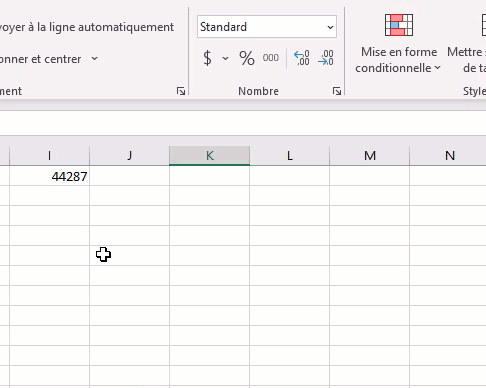Open Mise en forme conditionnelle menu
486x388 pixels.
399,60
